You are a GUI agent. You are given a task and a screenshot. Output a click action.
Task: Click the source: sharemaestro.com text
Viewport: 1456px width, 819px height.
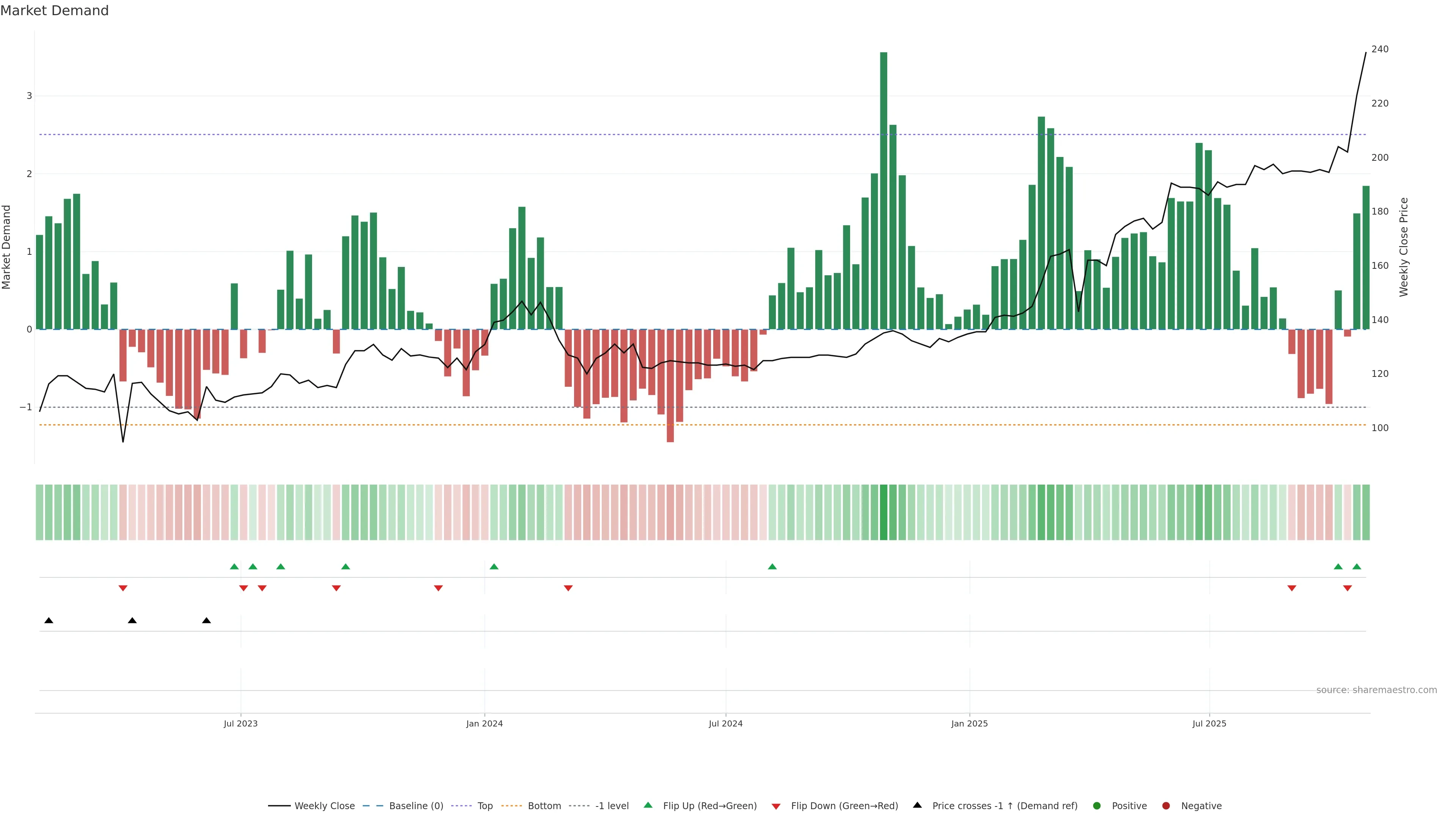tap(1376, 690)
